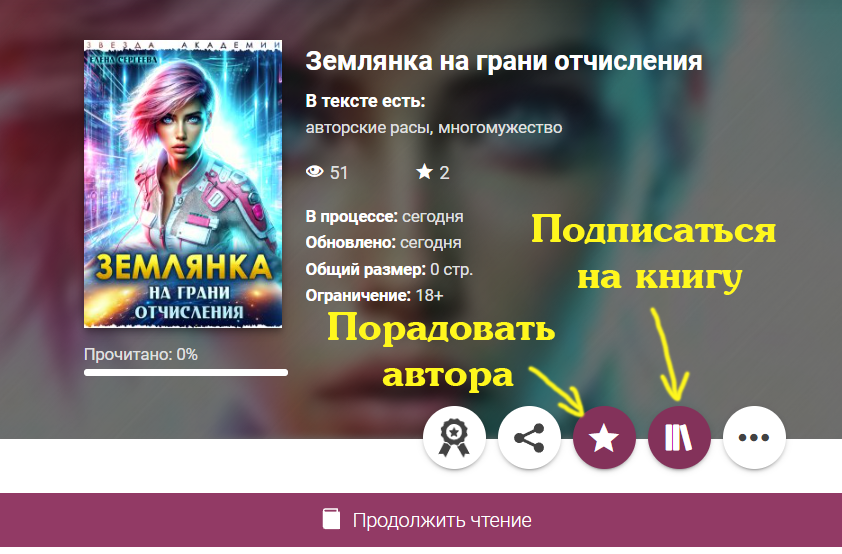Click the Ограничение: 18+ age restriction text

pyautogui.click(x=374, y=295)
